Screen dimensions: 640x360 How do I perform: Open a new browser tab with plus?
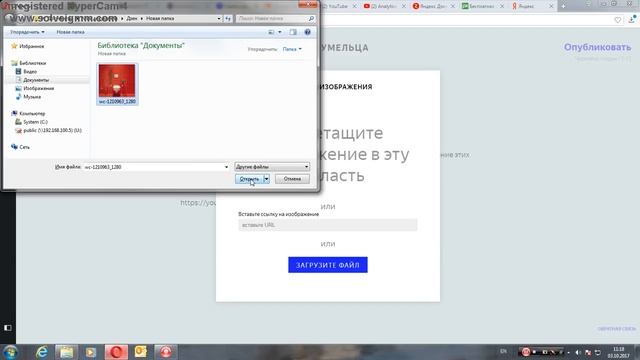click(x=563, y=6)
